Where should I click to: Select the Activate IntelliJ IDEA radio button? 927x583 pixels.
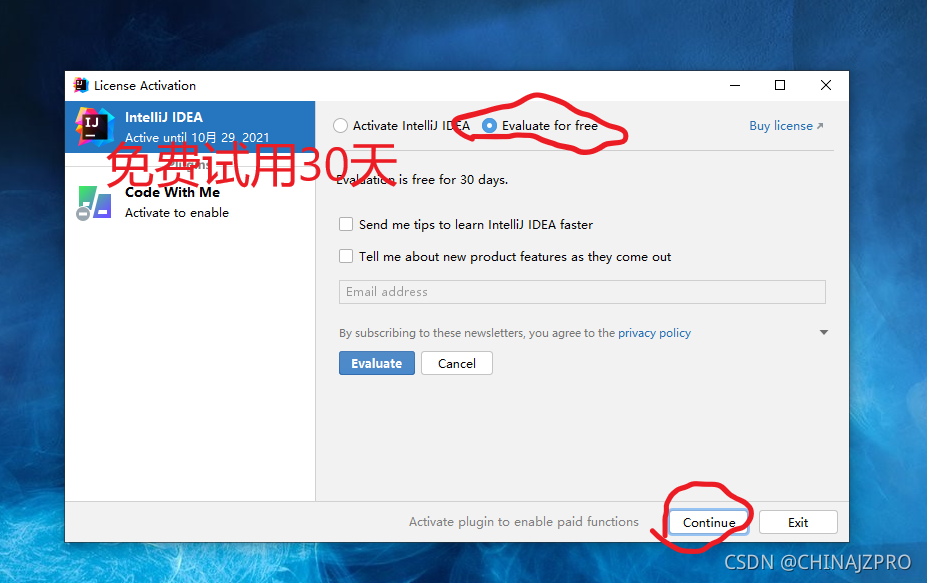point(341,125)
